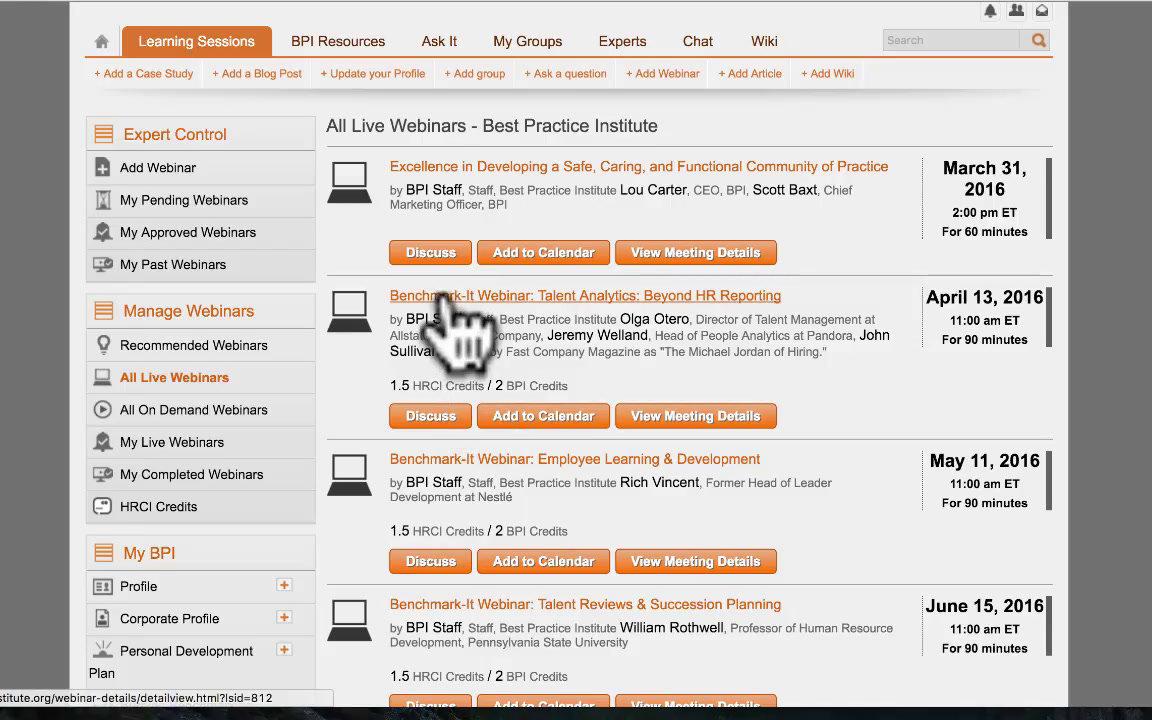Click the Update your Profile link

[372, 73]
